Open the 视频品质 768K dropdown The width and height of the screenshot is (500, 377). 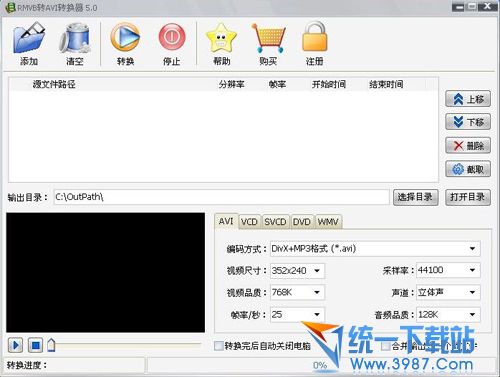click(297, 292)
